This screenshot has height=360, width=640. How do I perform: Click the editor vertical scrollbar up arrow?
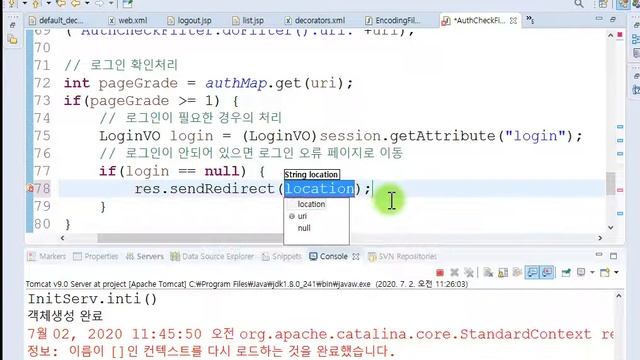point(611,35)
